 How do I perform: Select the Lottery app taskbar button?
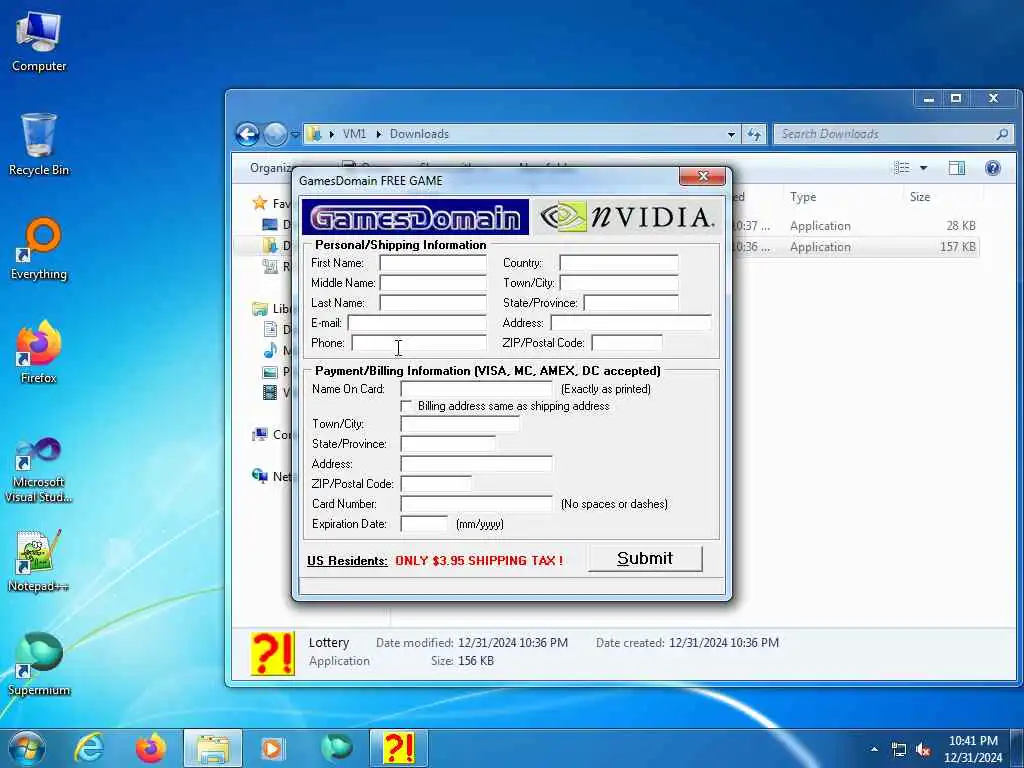[x=398, y=748]
